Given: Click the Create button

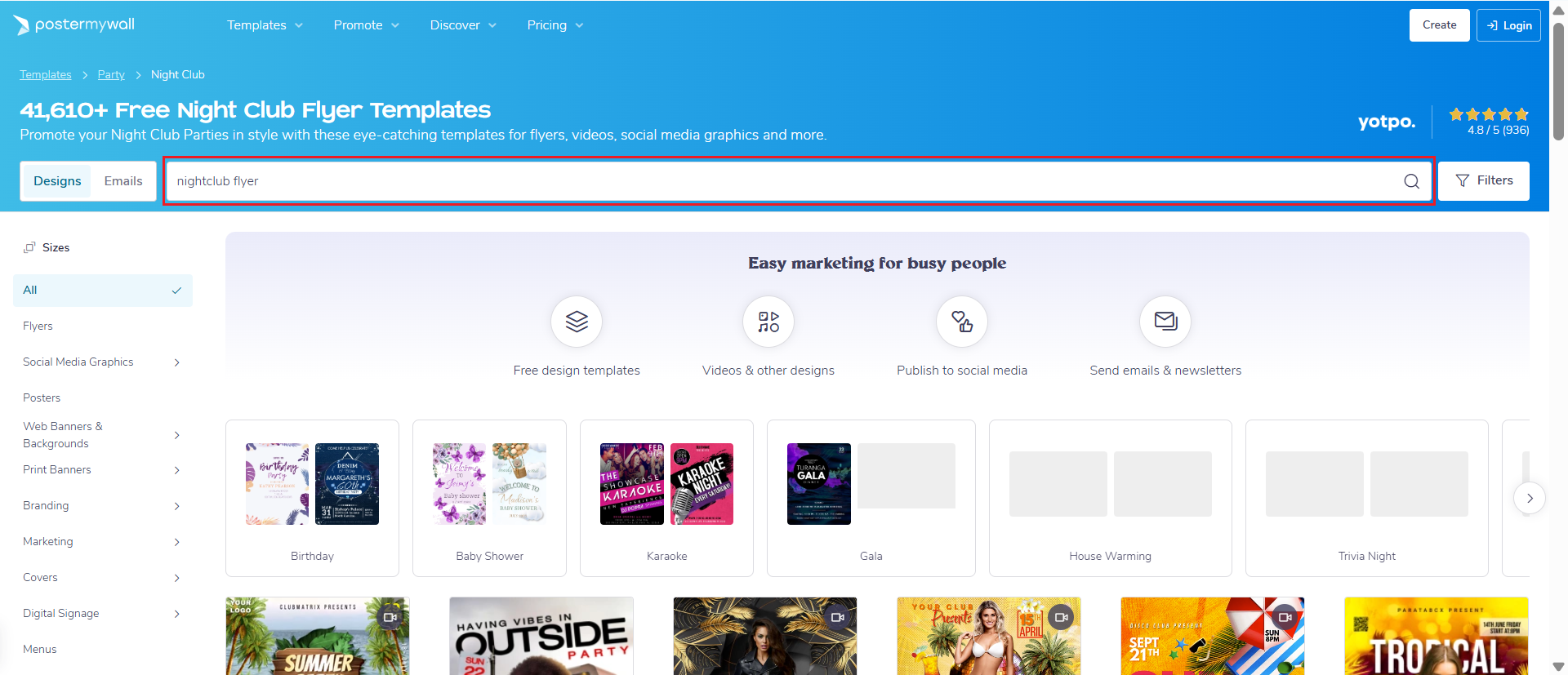Looking at the screenshot, I should click(1439, 25).
